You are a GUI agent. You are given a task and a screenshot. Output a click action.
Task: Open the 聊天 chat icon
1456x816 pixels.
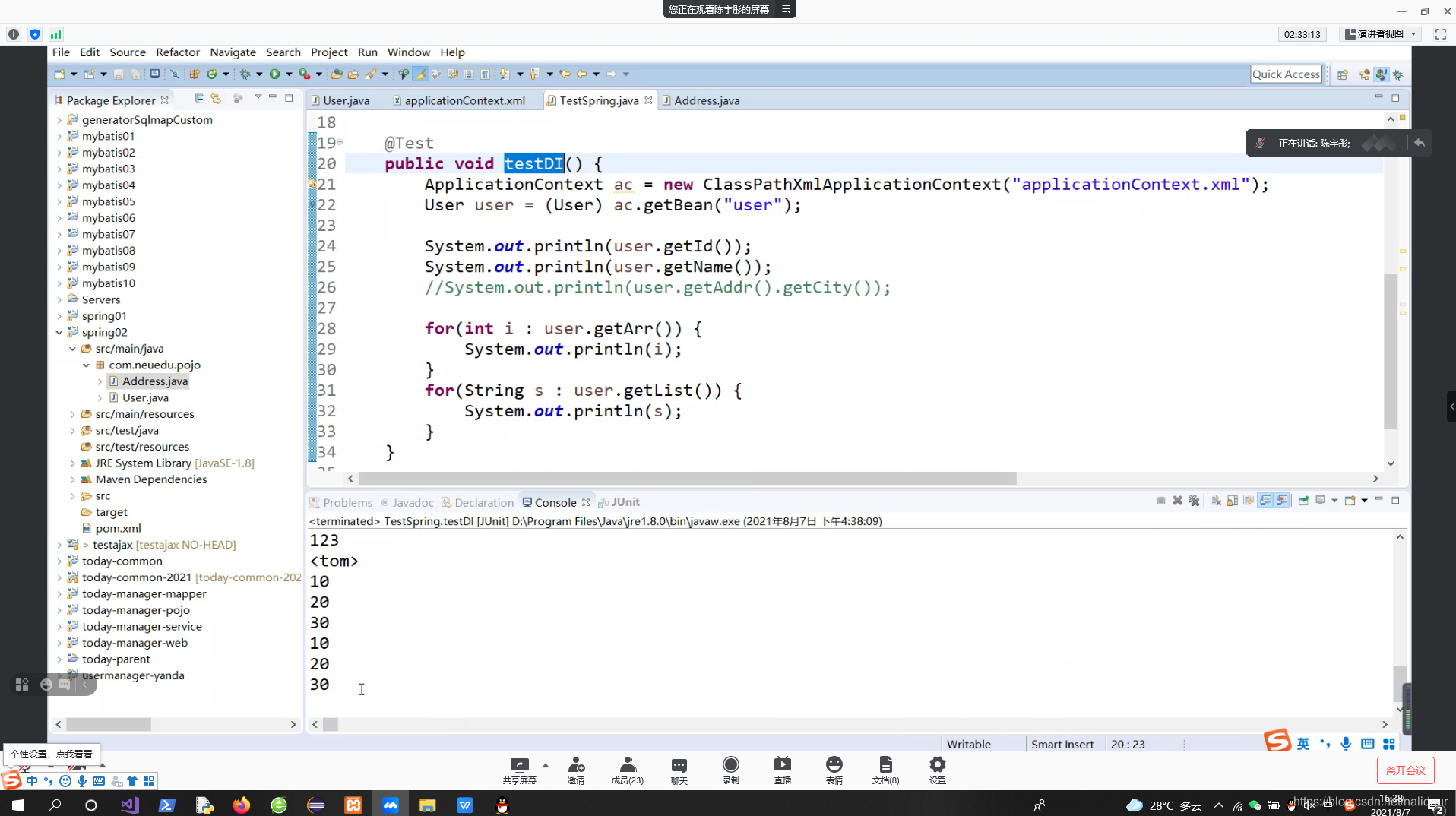(679, 770)
